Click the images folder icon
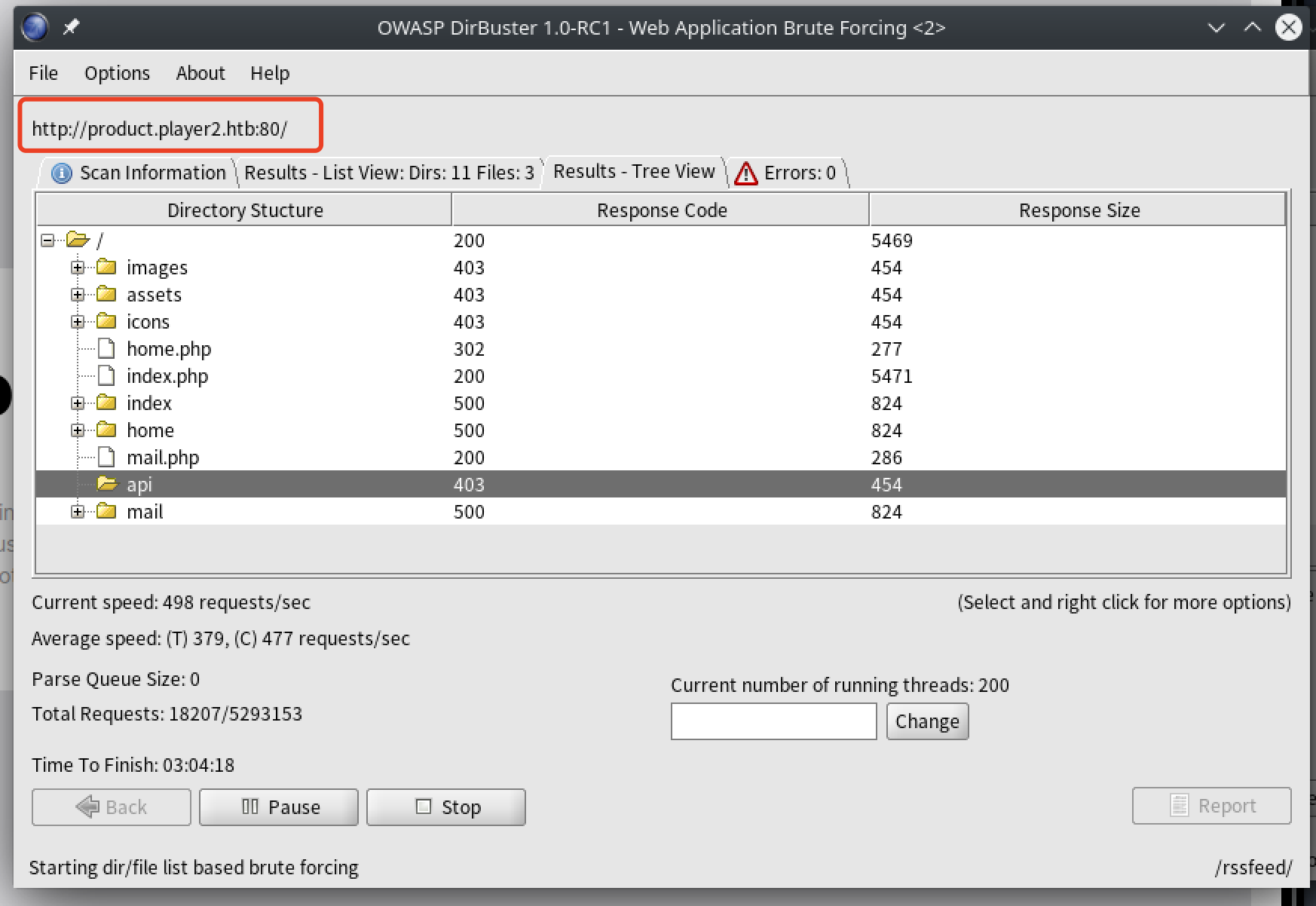 click(106, 267)
